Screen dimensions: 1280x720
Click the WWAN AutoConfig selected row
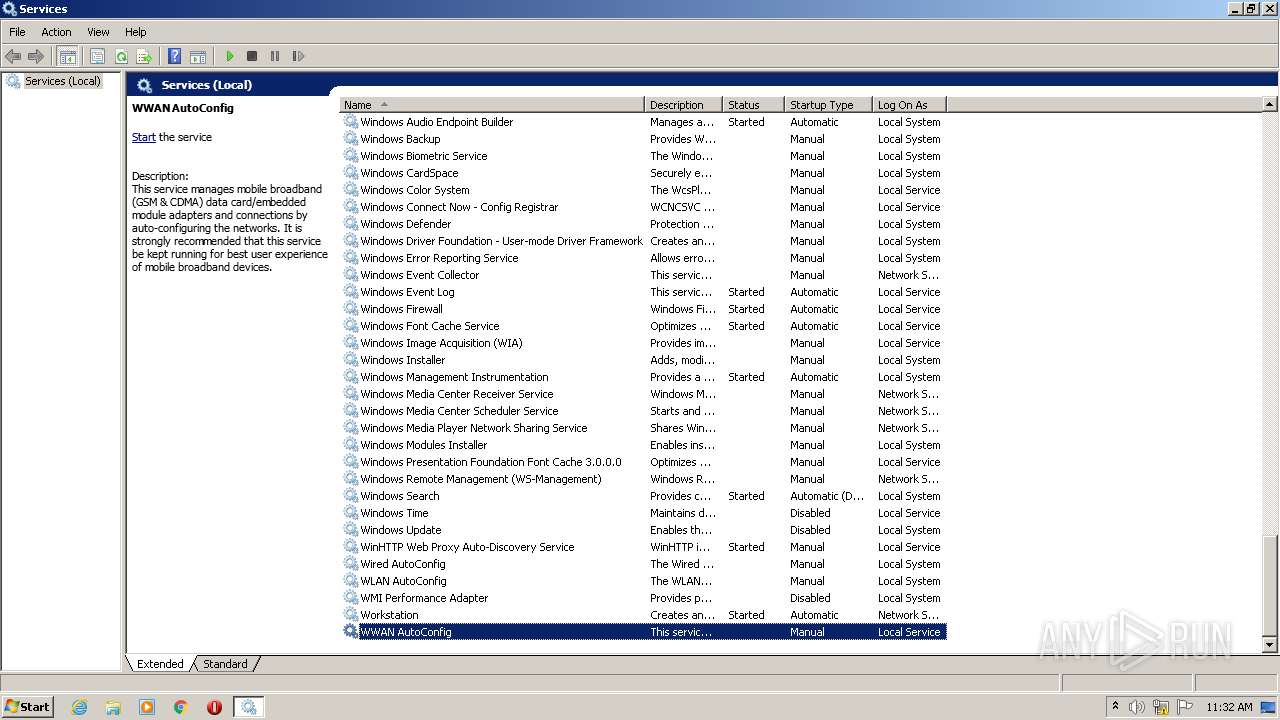click(643, 632)
